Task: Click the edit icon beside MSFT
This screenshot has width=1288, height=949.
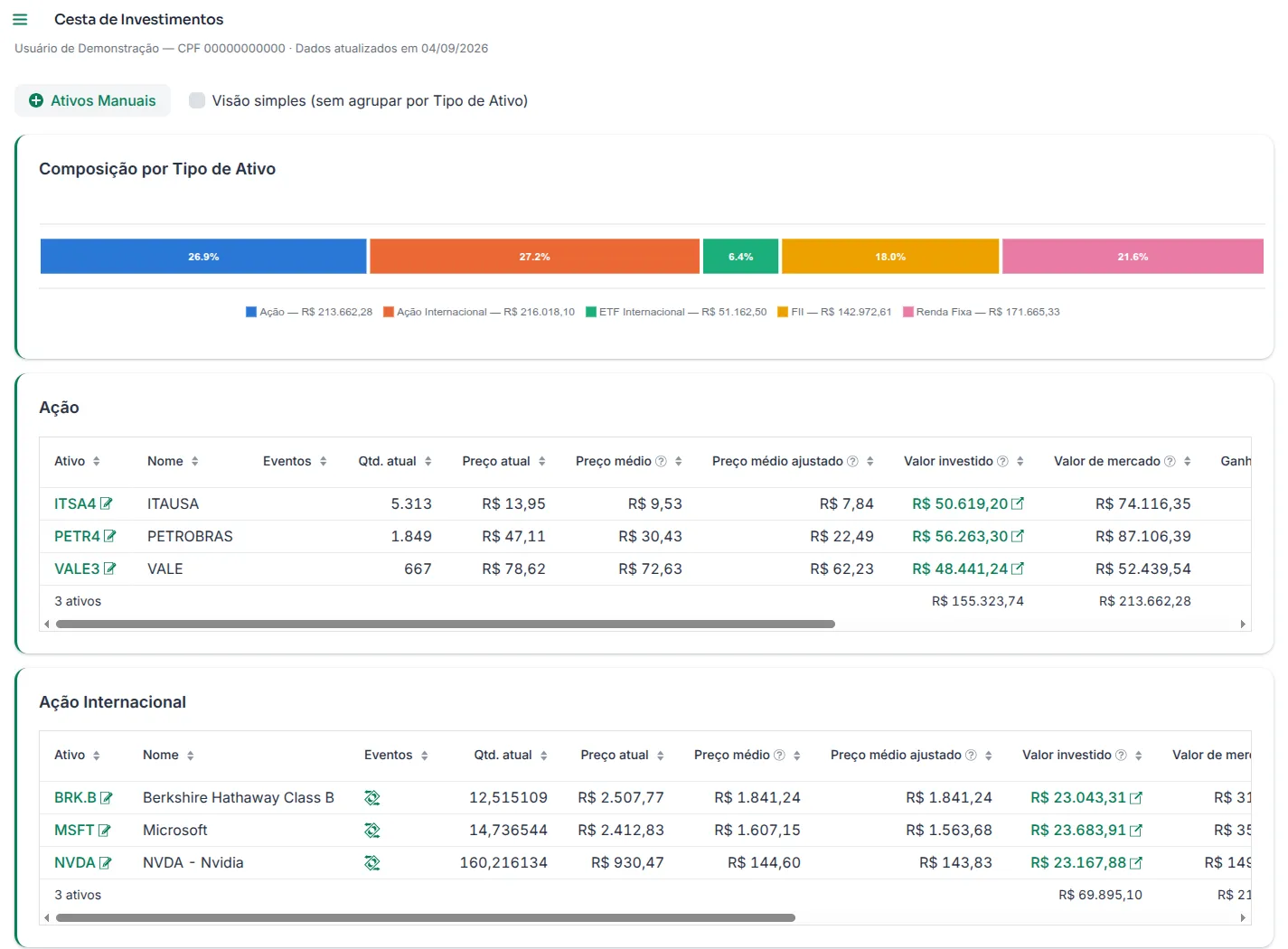Action: pos(105,831)
